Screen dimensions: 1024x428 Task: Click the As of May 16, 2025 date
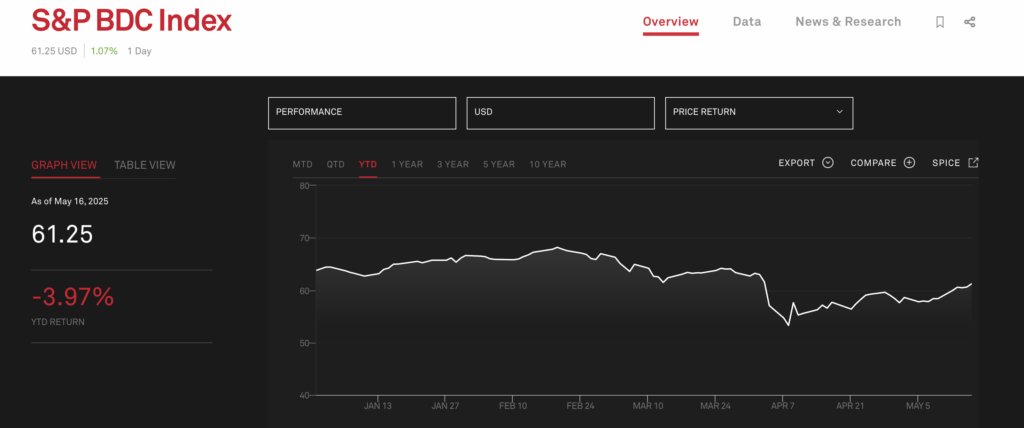tap(70, 201)
